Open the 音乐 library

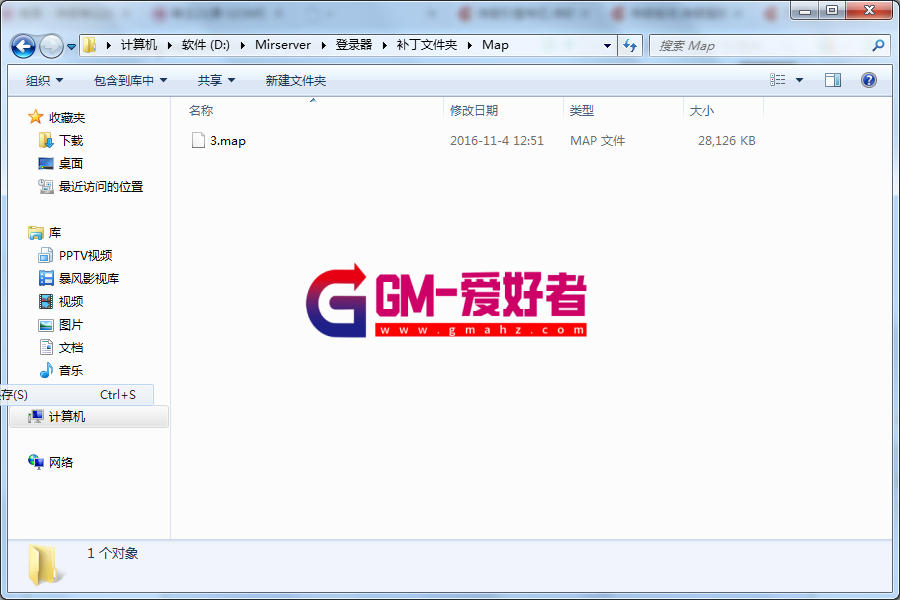point(71,370)
